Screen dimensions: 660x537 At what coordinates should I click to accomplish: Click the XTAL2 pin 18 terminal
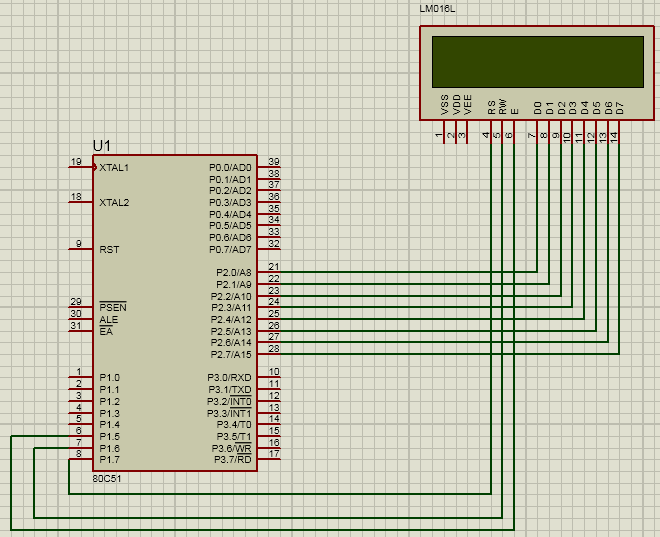(x=80, y=202)
